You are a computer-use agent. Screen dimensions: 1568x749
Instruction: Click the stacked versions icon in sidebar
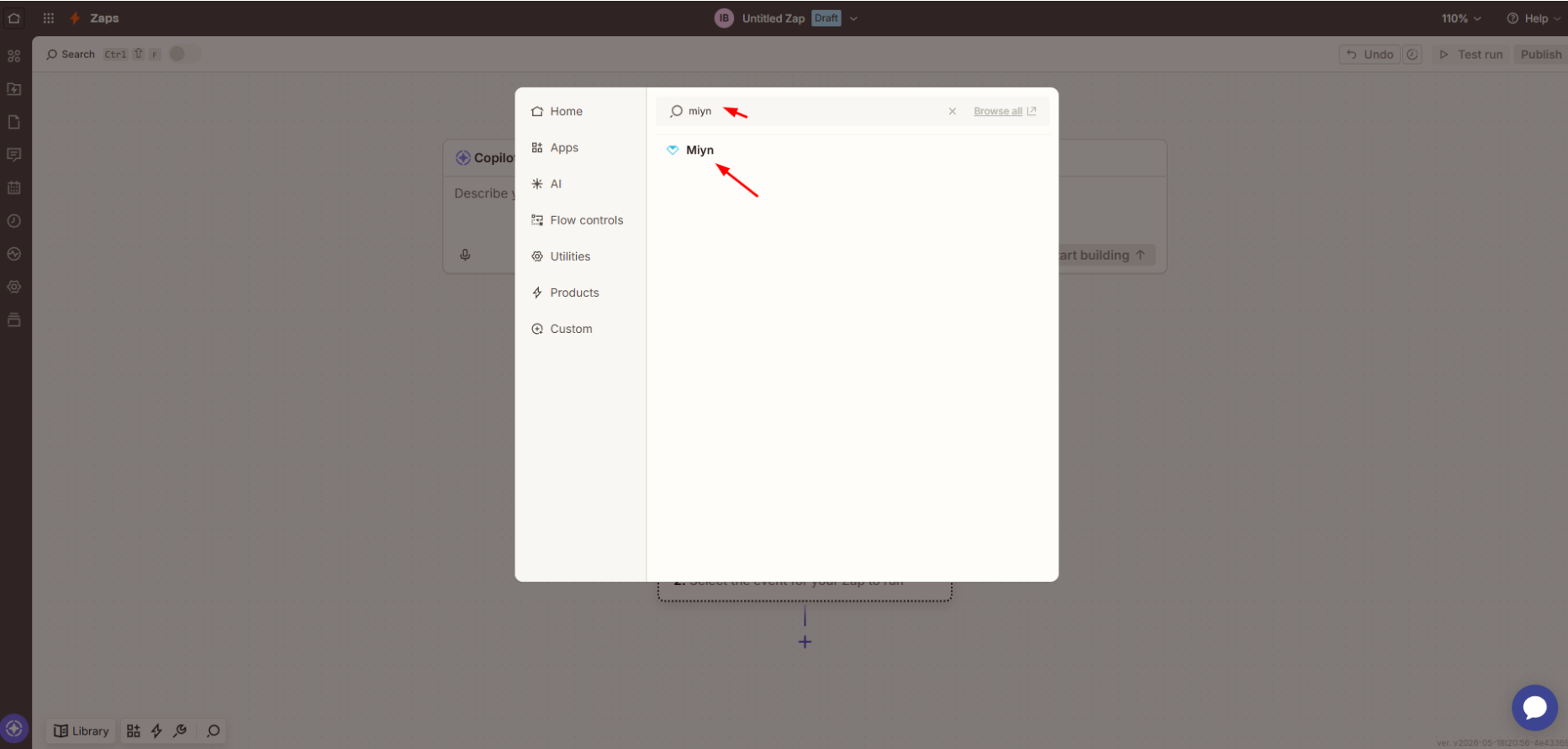(14, 319)
